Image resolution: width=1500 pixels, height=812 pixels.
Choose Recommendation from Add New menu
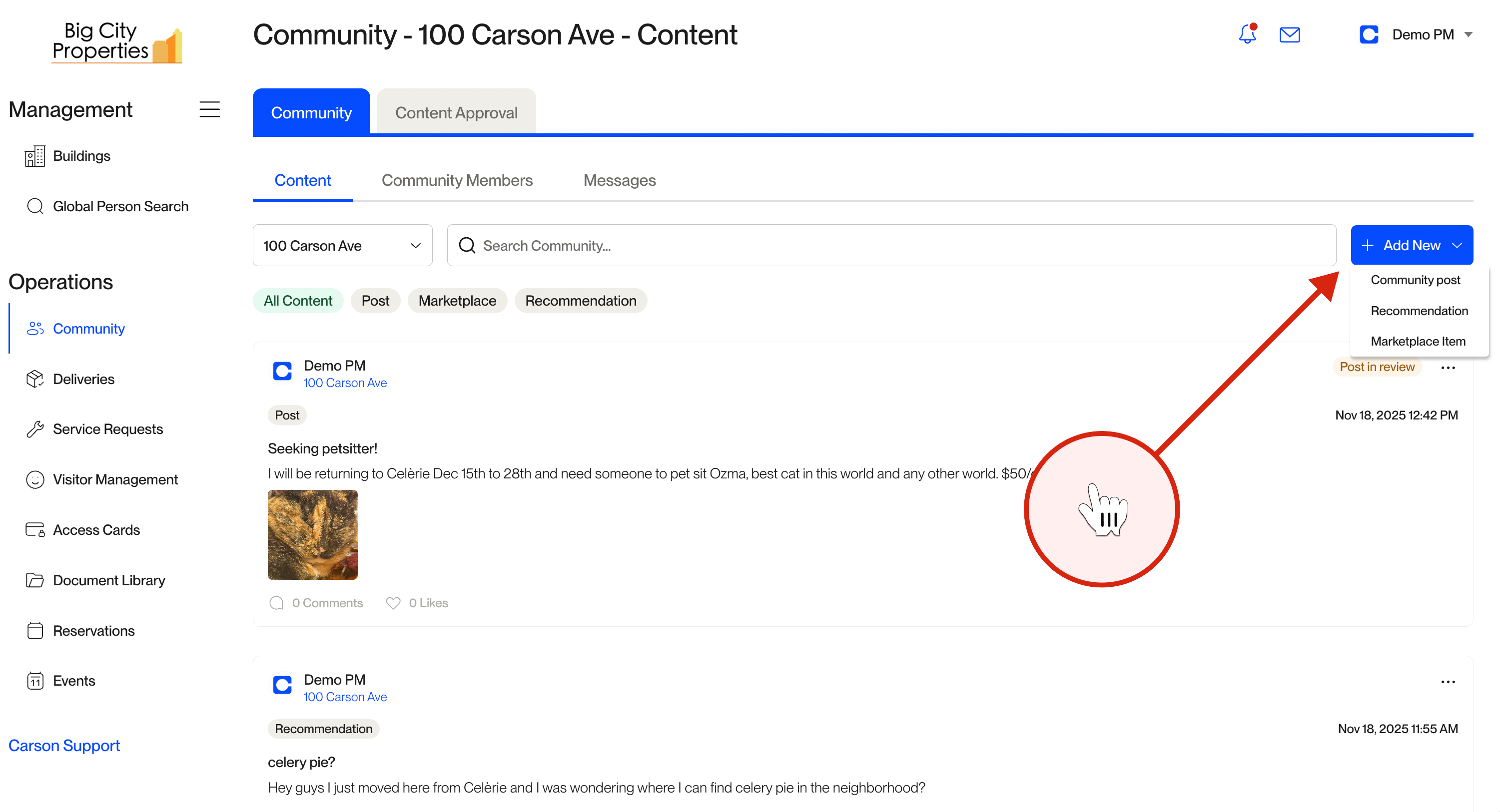[x=1419, y=311]
